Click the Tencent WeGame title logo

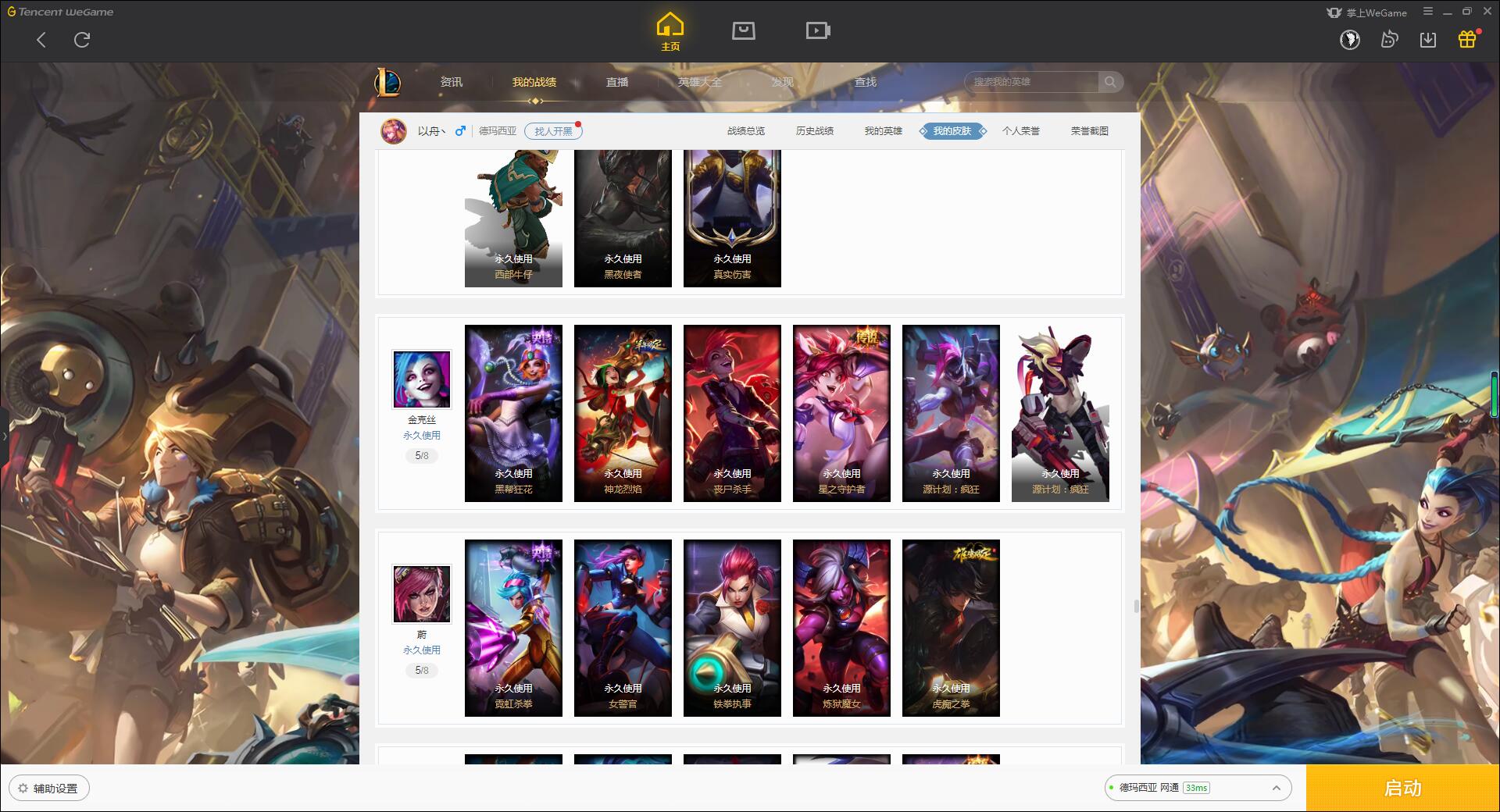[x=61, y=12]
